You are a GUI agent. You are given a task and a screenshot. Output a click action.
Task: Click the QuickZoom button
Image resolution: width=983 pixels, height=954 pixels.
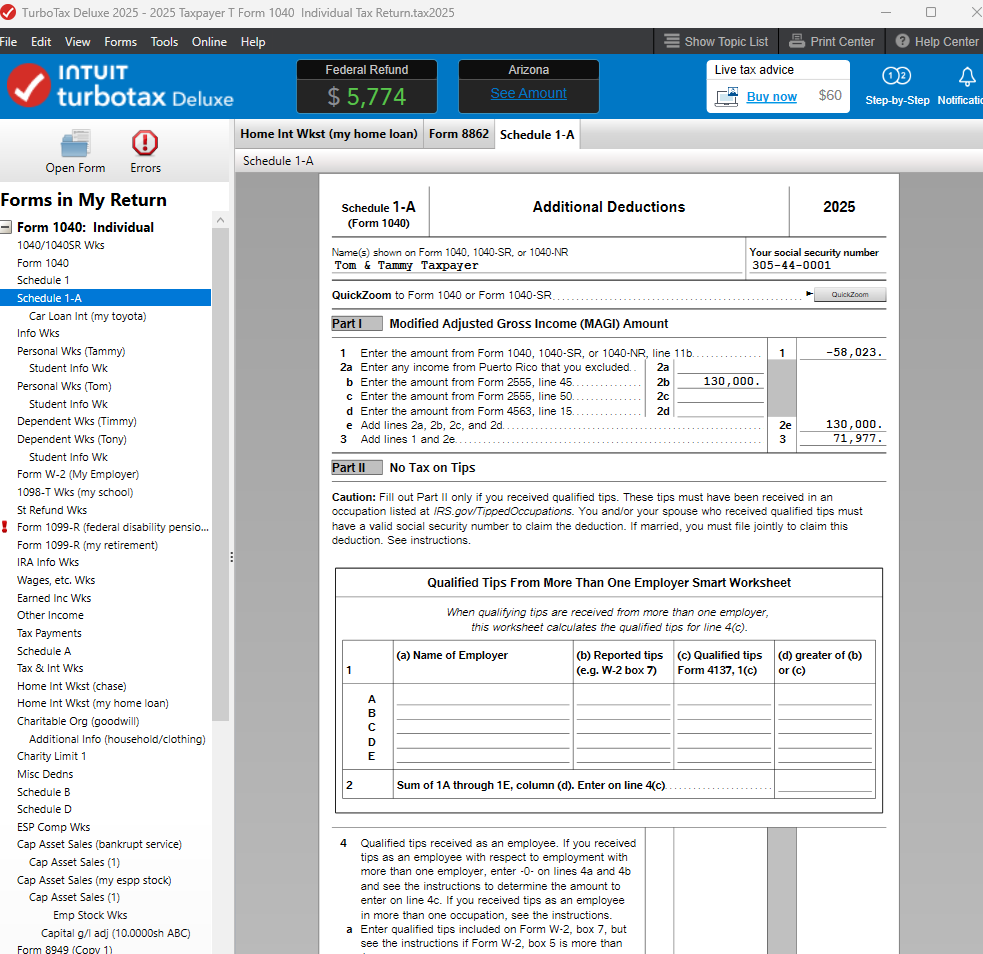pos(849,295)
